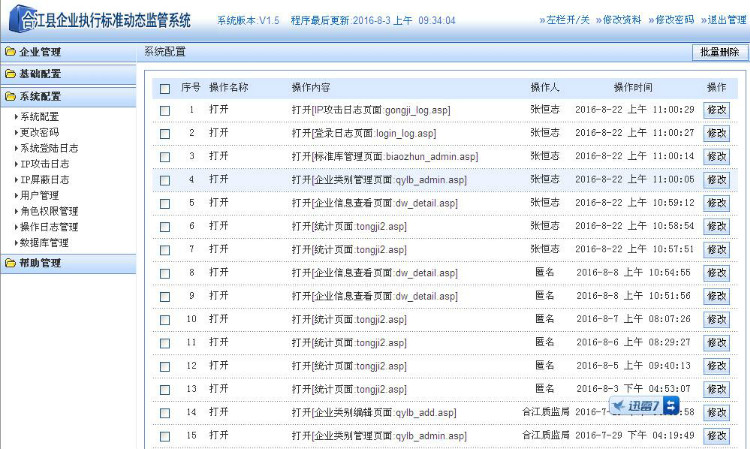Click 修改 button for row 9

(717, 296)
